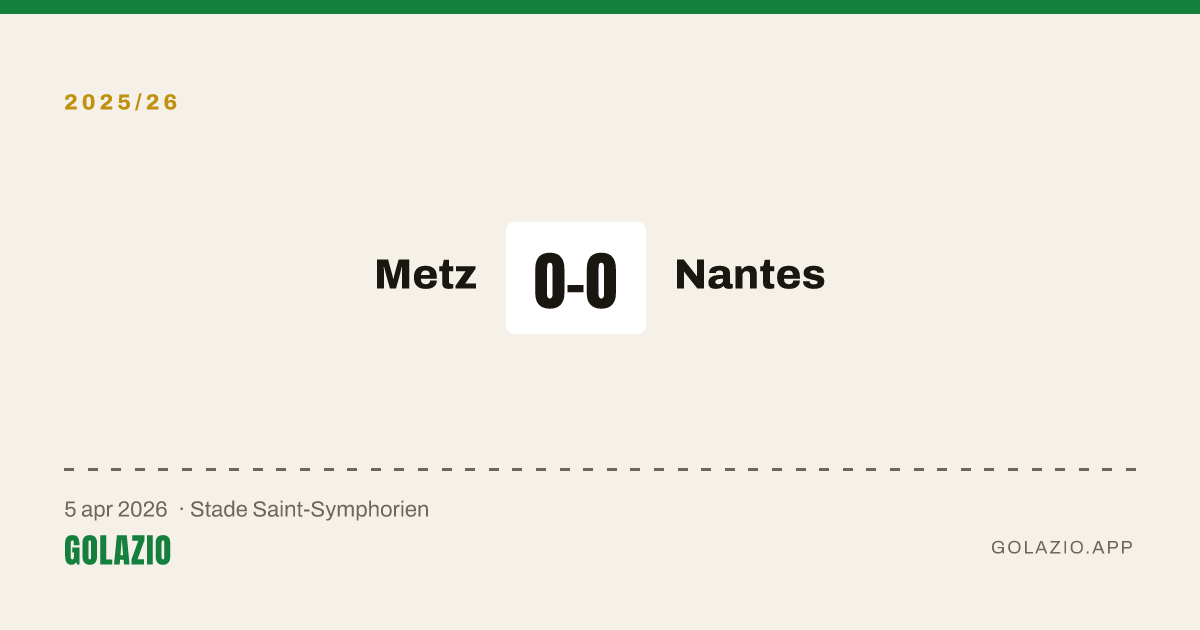
Task: Click the green bar at the top
Action: click(x=600, y=7)
